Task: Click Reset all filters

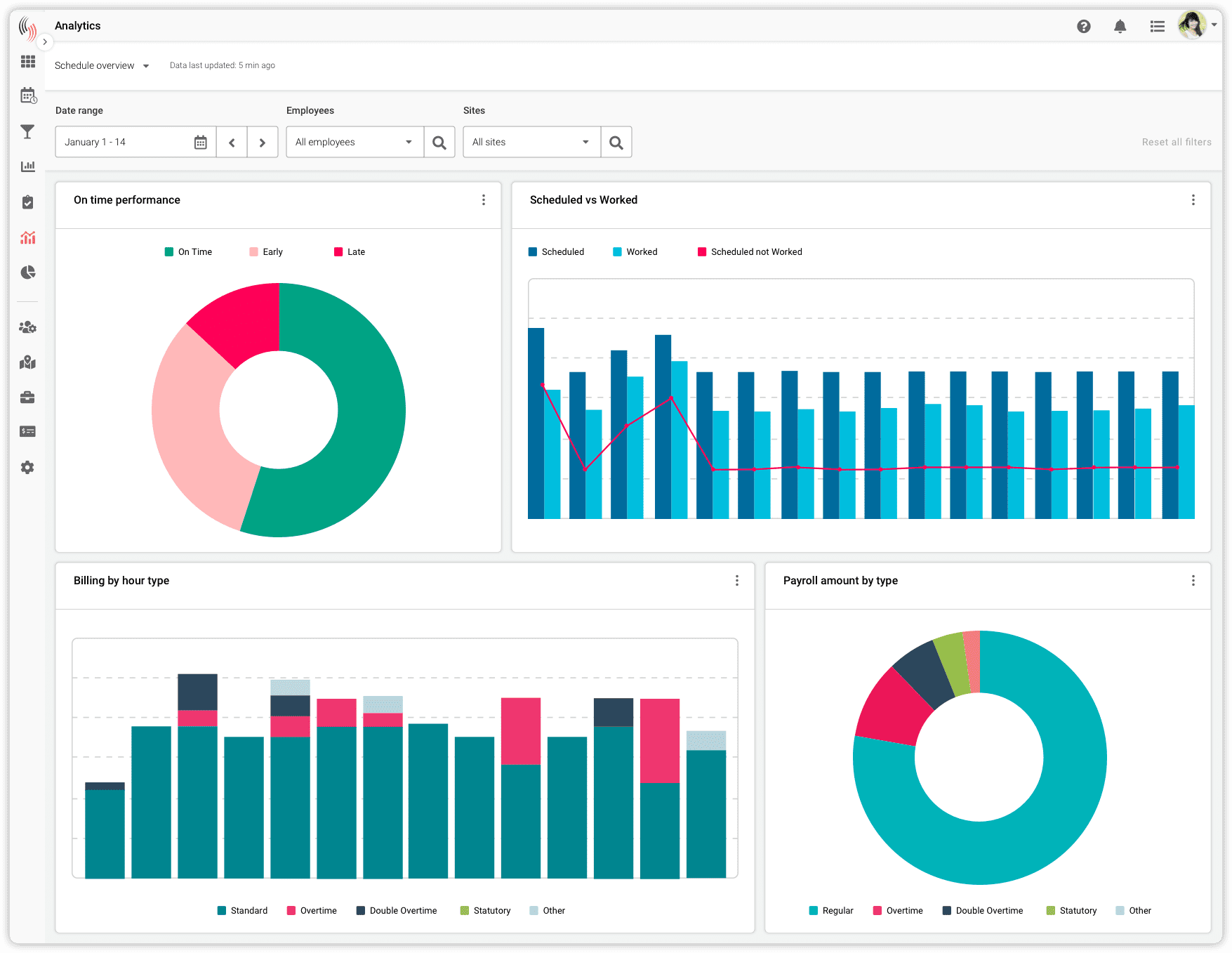Action: tap(1176, 141)
